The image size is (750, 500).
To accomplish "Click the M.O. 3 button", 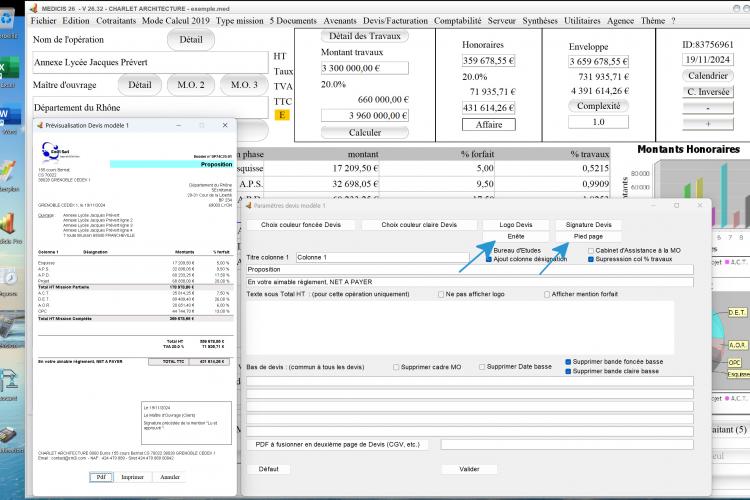I will click(244, 85).
